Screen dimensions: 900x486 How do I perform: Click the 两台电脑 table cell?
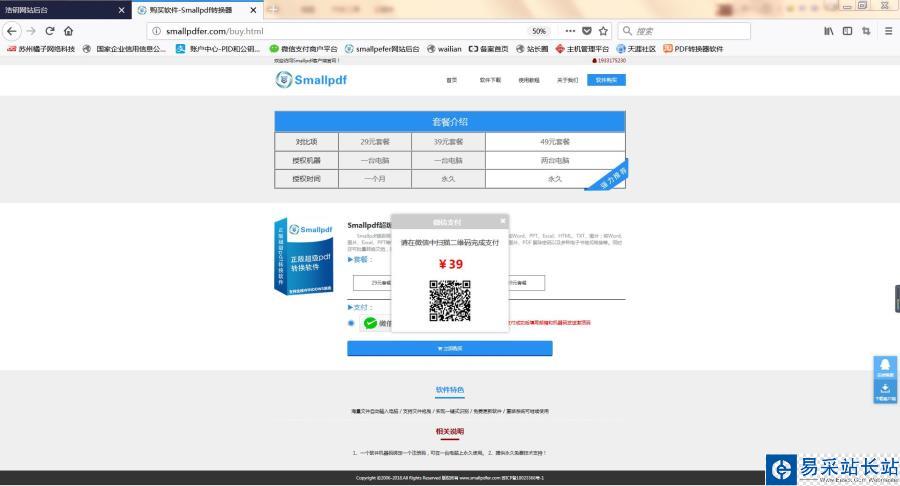[x=555, y=160]
